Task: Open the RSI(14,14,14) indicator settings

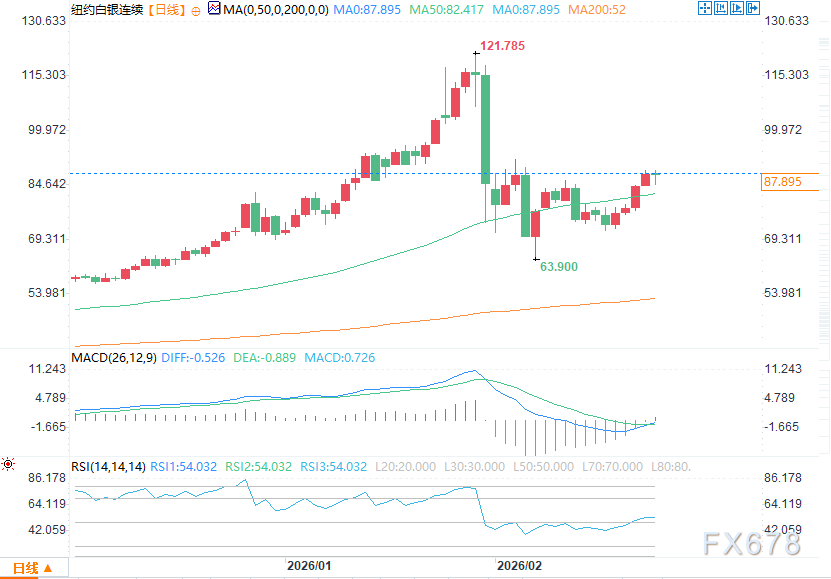Action: (108, 466)
